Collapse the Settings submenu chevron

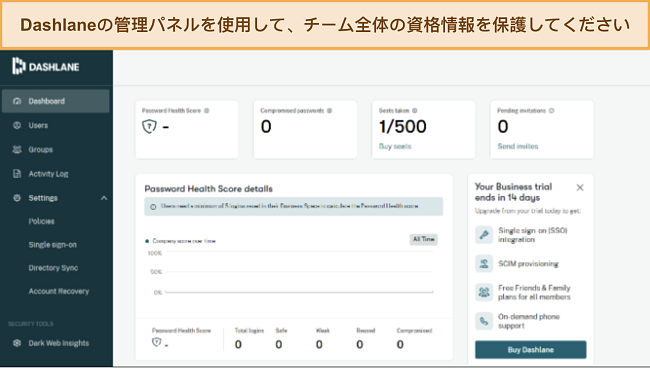[104, 198]
